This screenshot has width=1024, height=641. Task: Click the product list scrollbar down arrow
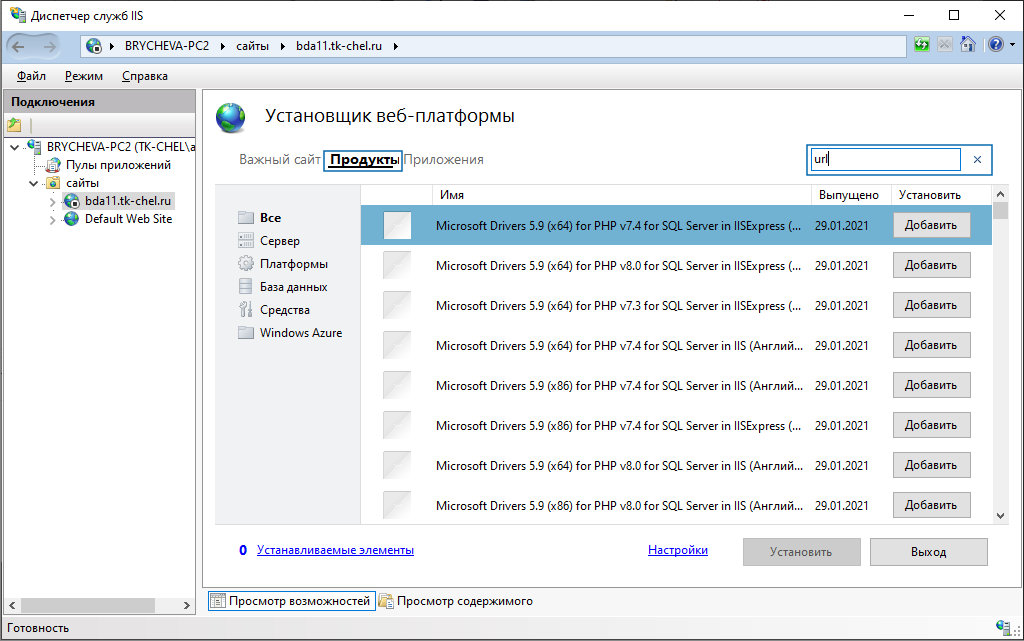[x=1000, y=516]
